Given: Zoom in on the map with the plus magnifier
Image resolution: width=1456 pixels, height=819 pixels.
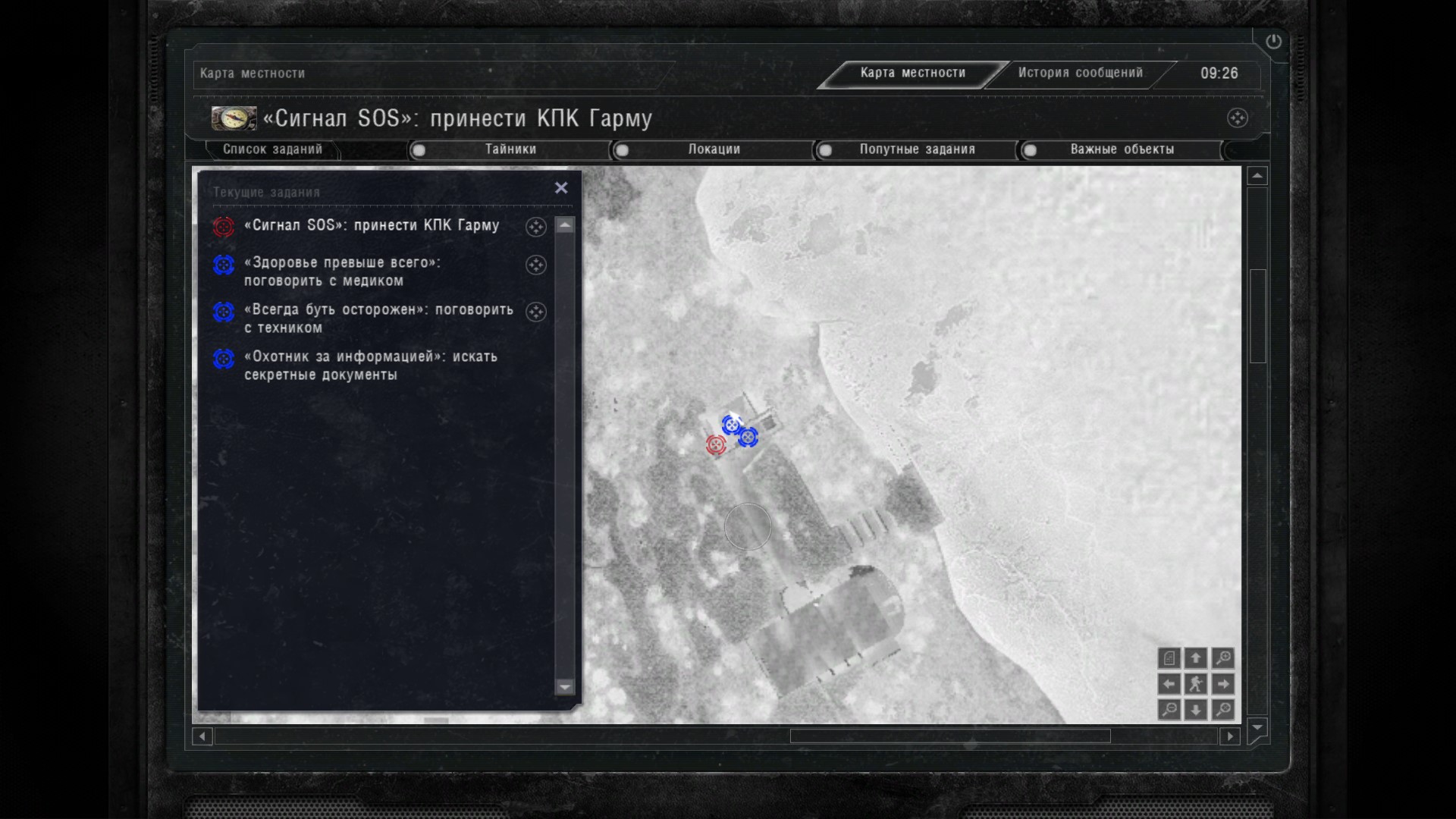Looking at the screenshot, I should (1223, 657).
